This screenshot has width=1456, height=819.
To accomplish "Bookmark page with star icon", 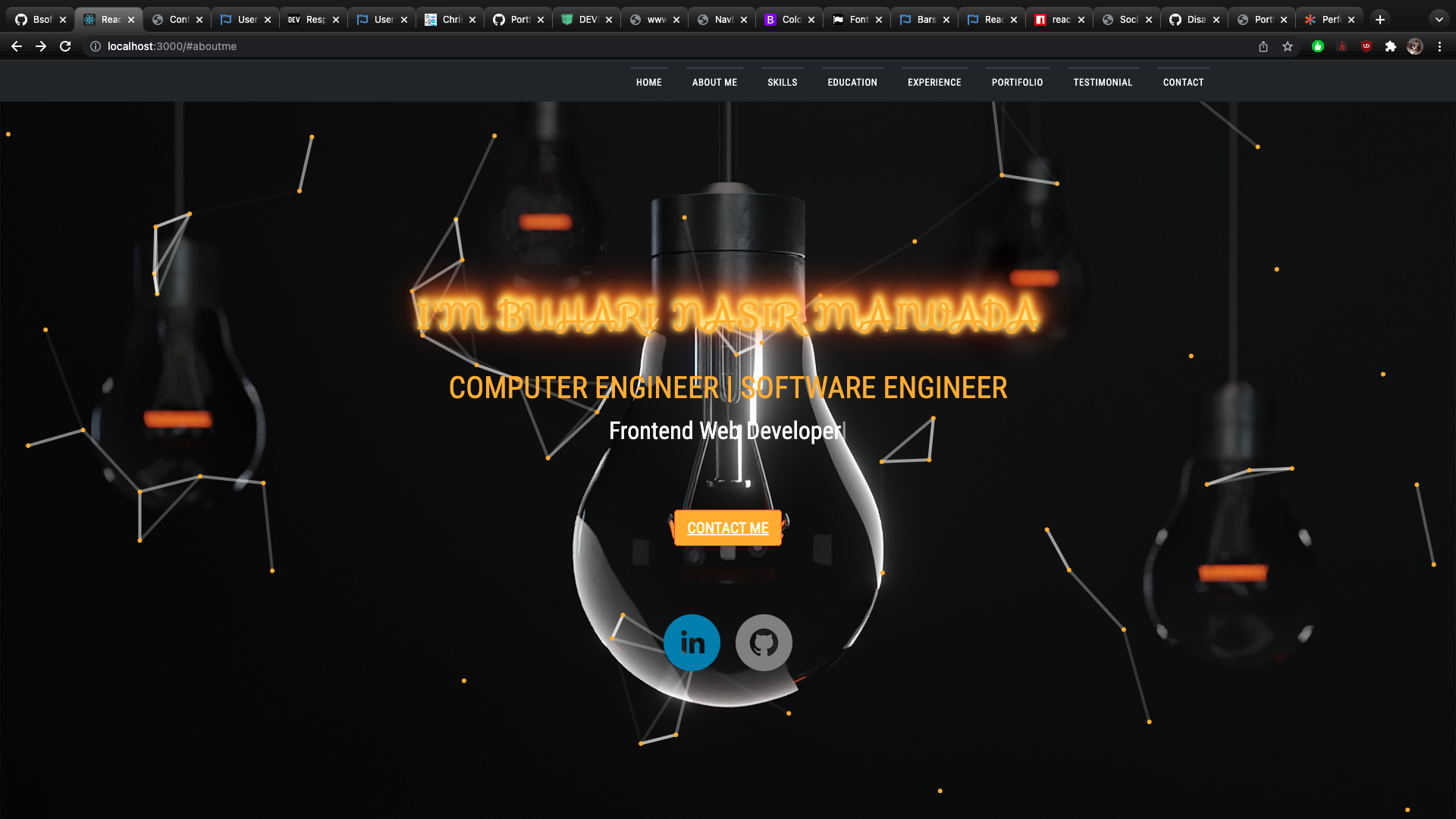I will (x=1288, y=46).
